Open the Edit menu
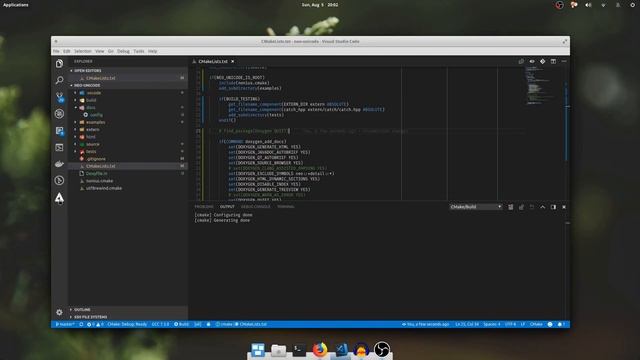Image resolution: width=640 pixels, height=360 pixels. pos(67,51)
